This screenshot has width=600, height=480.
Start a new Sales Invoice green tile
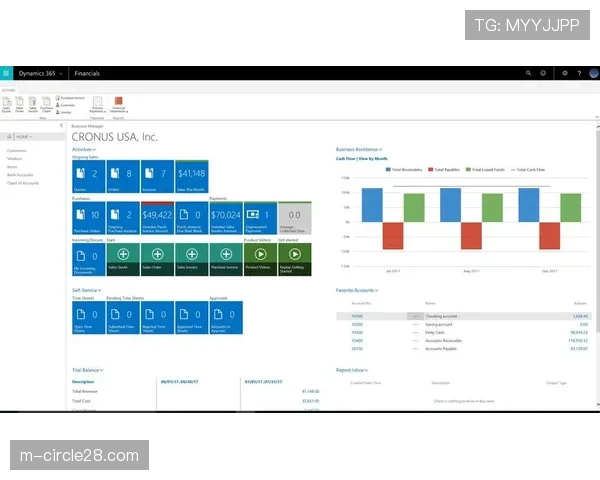coord(192,259)
